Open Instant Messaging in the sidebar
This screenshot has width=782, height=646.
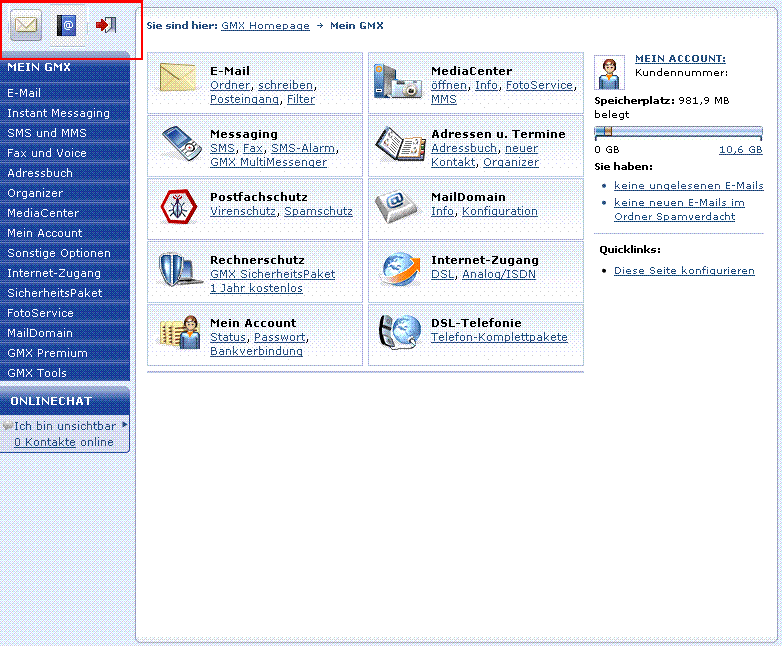tap(65, 113)
